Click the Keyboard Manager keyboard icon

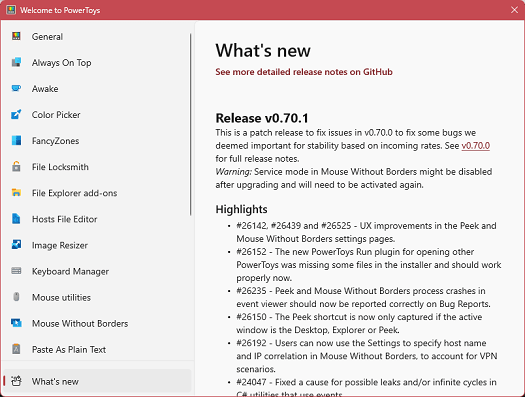click(16, 271)
